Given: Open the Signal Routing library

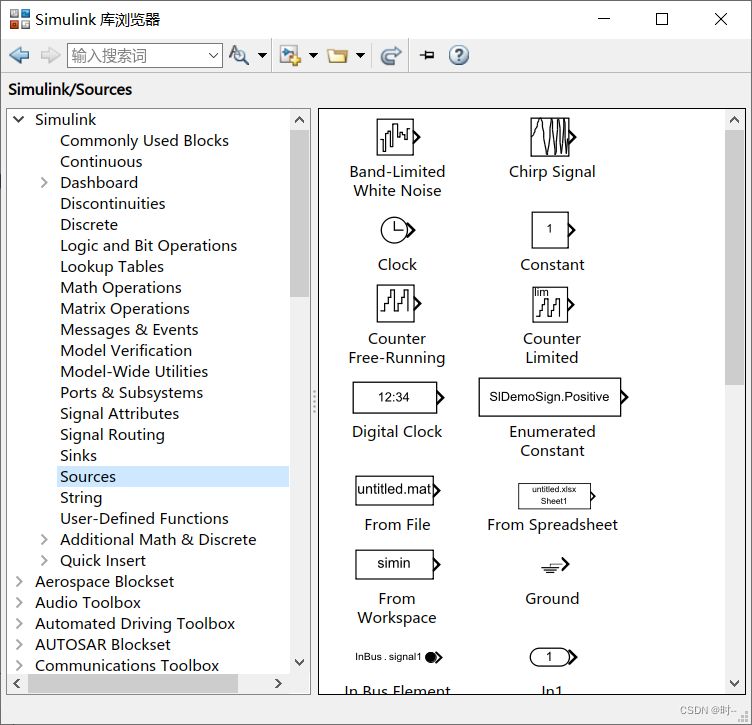Looking at the screenshot, I should pos(112,435).
